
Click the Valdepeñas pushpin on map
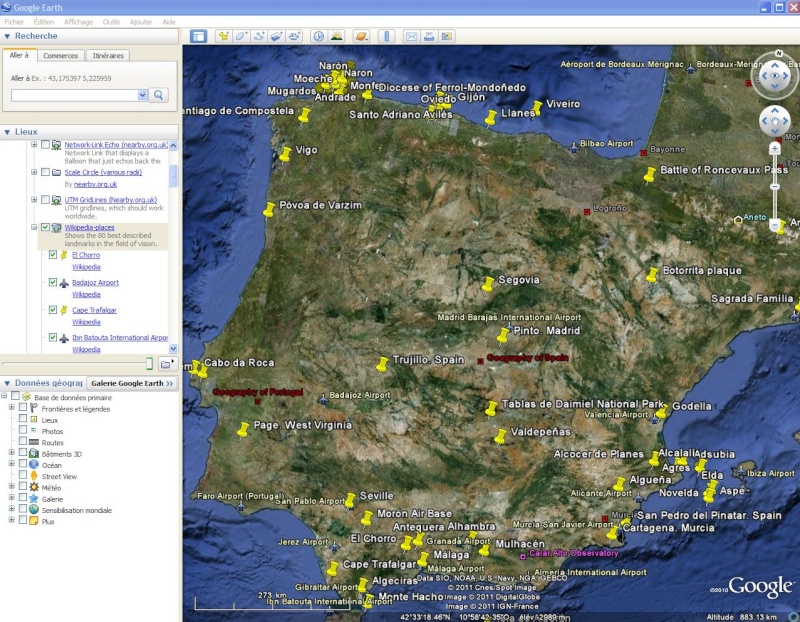(x=501, y=436)
